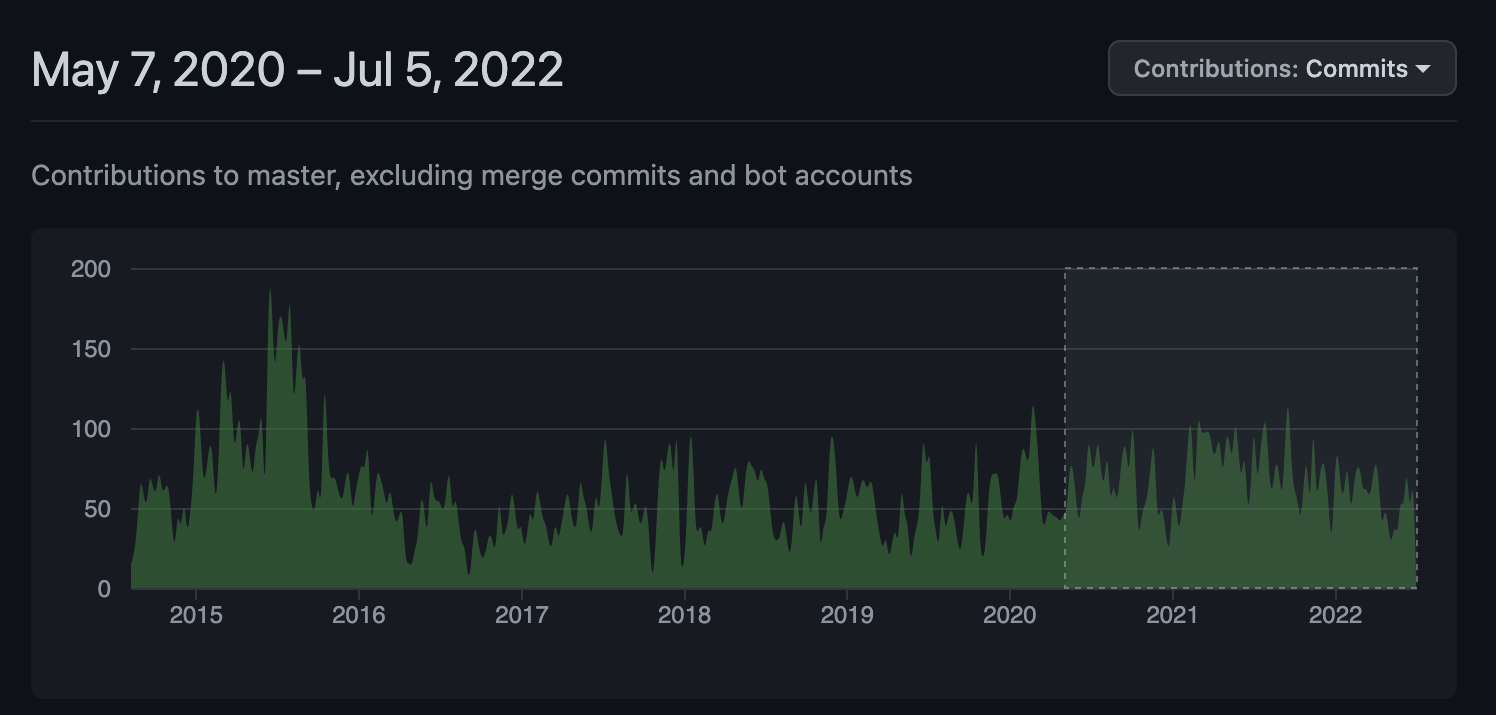Click the 2015 label on the x-axis

tap(196, 615)
